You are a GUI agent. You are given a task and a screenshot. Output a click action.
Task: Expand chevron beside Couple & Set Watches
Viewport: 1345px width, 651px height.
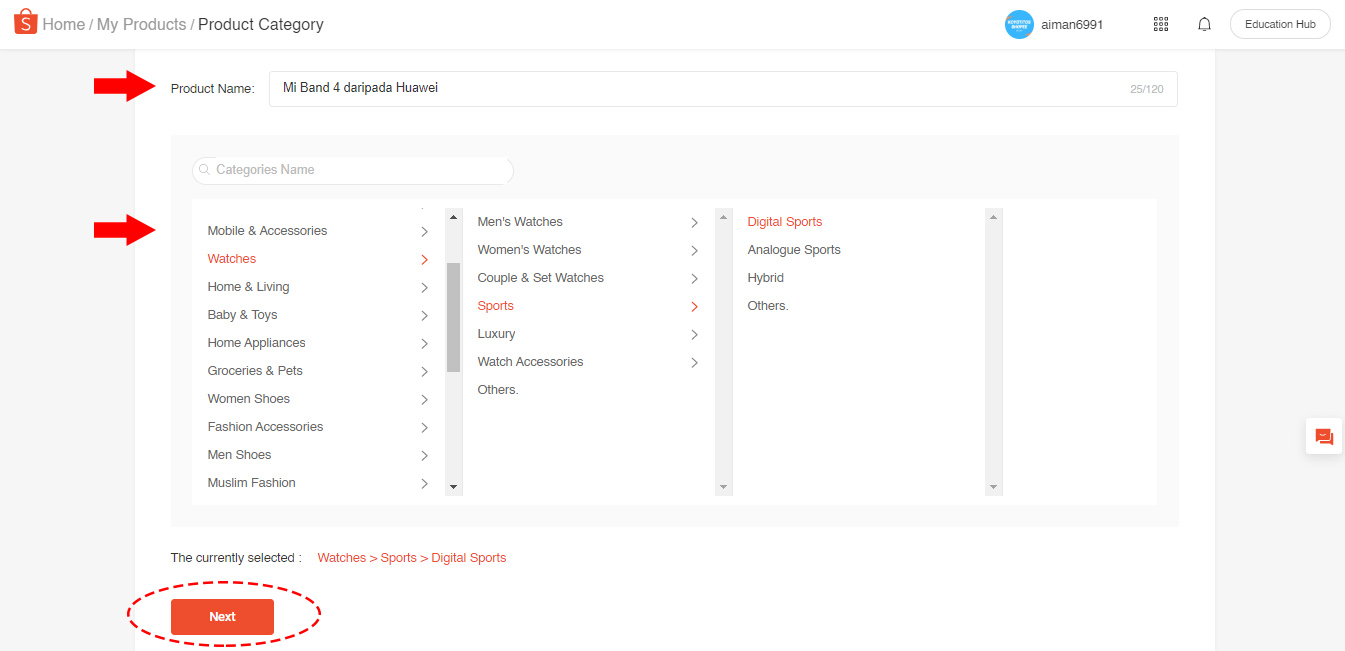[x=694, y=279]
